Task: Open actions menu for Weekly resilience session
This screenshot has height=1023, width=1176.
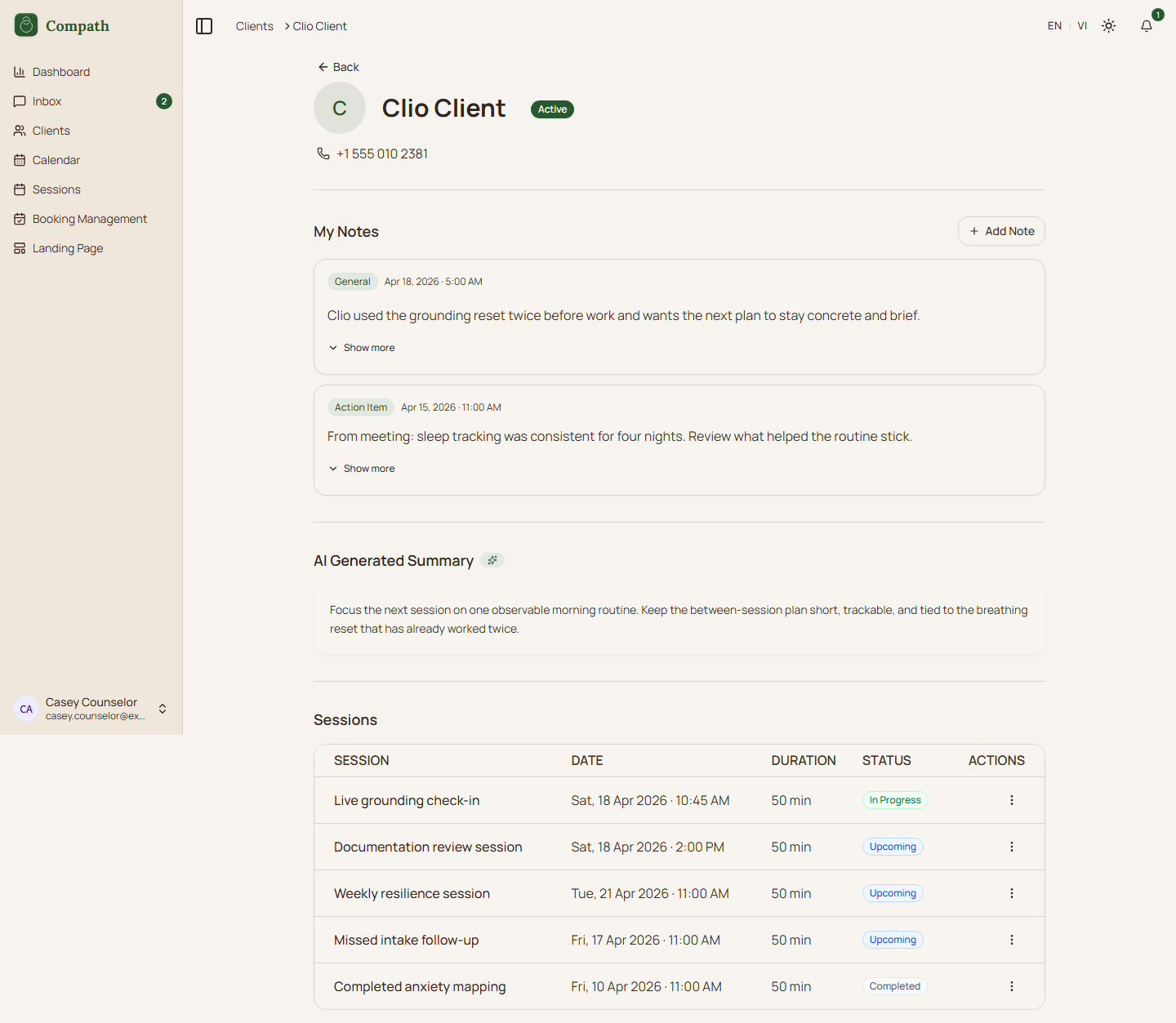Action: (x=1012, y=893)
